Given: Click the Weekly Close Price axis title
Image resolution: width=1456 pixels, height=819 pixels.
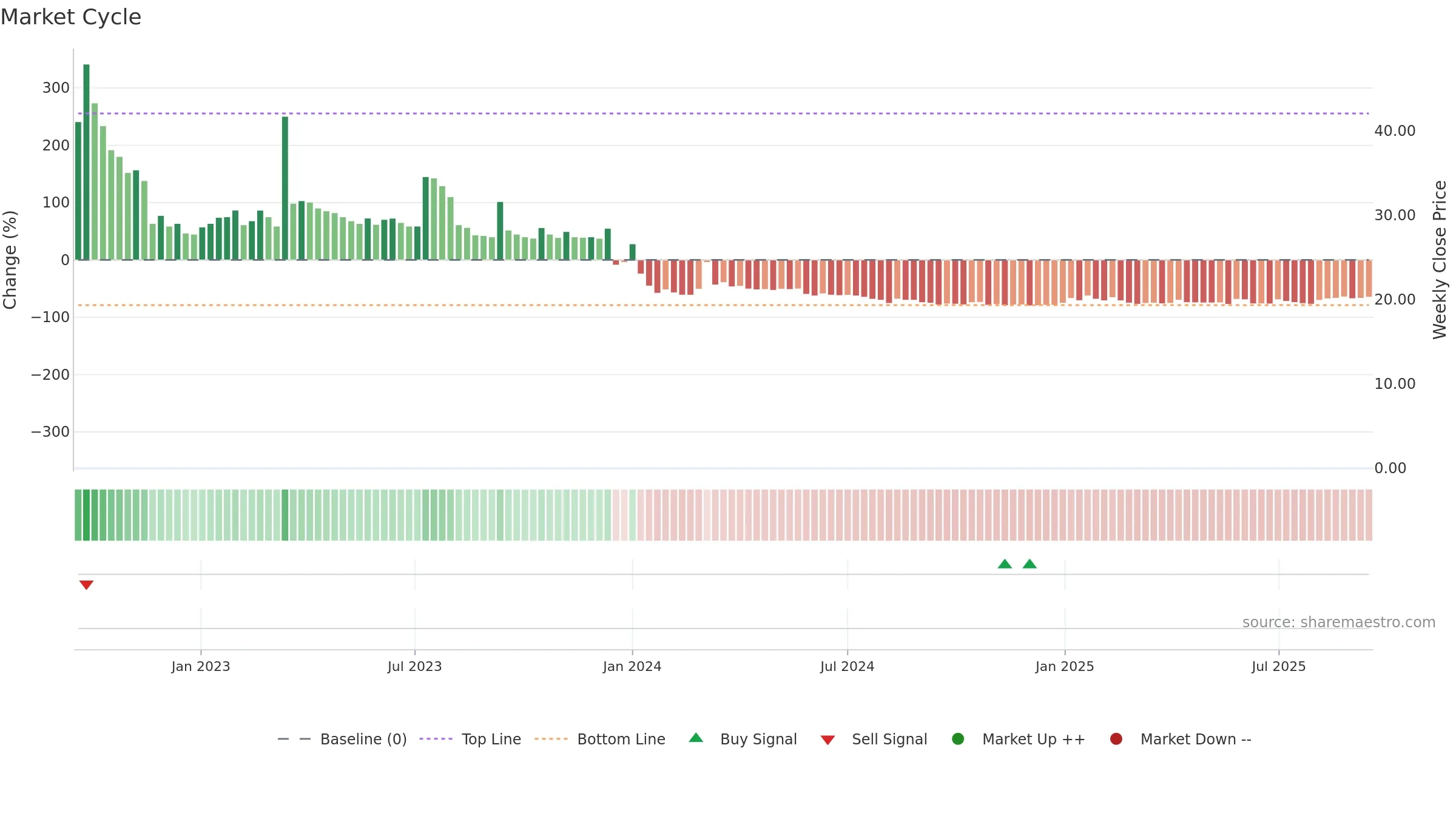Looking at the screenshot, I should tap(1440, 260).
